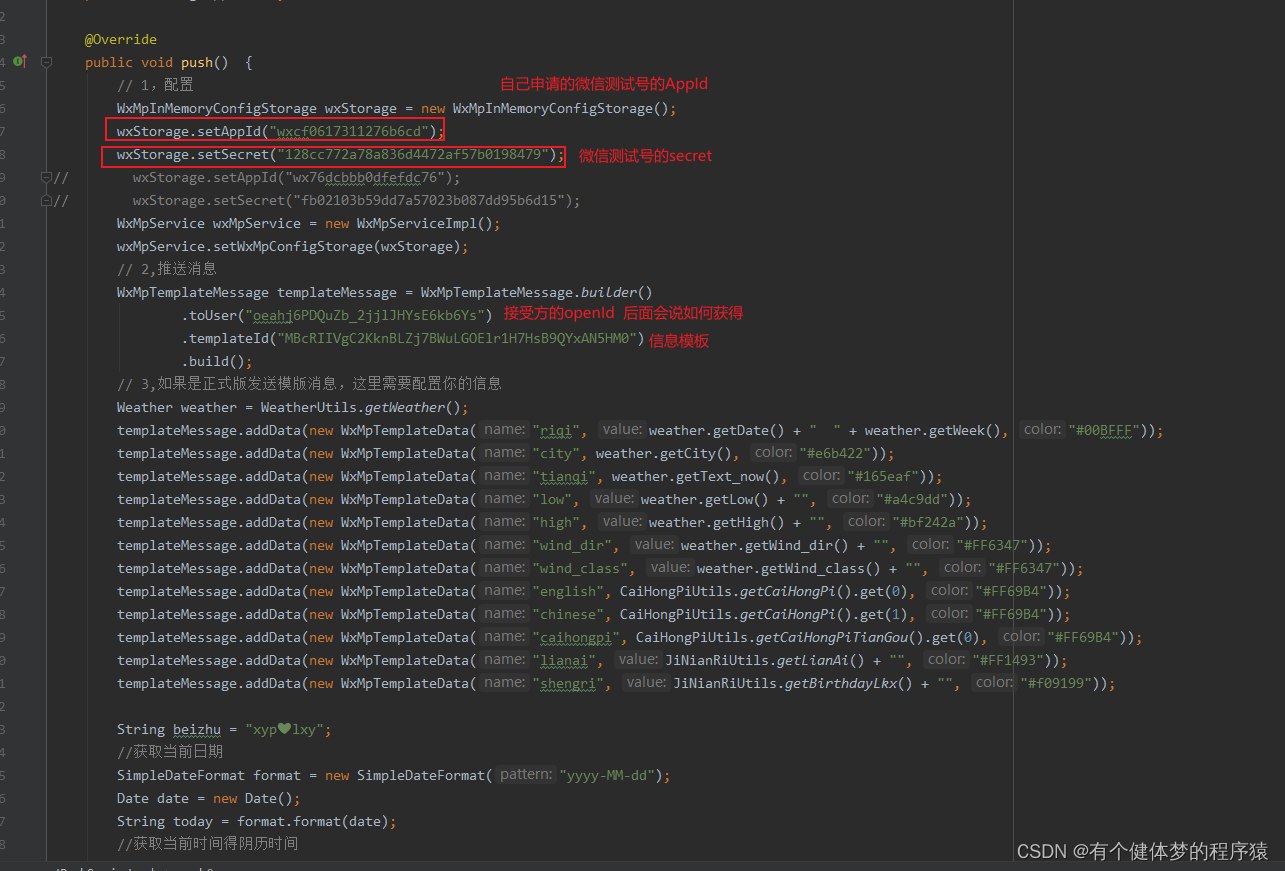The width and height of the screenshot is (1285, 871).
Task: Click the "caihongpi" name string
Action: pos(577,637)
